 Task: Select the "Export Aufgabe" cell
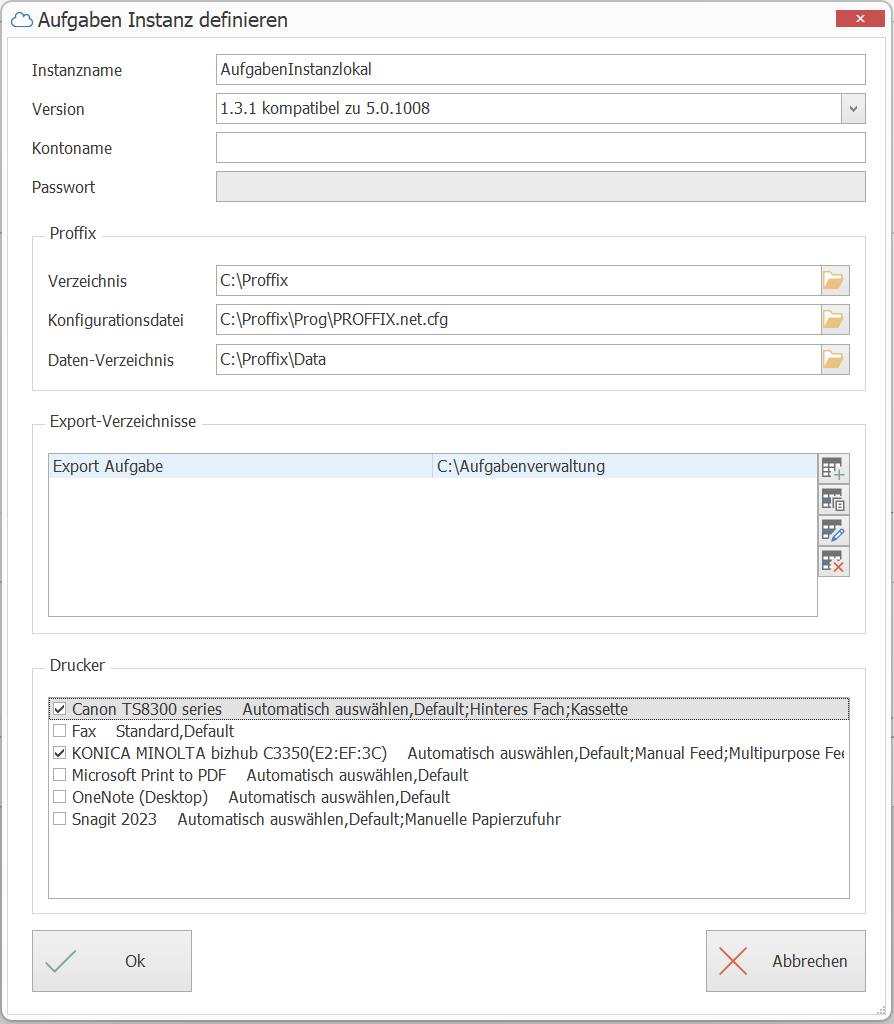tap(240, 466)
